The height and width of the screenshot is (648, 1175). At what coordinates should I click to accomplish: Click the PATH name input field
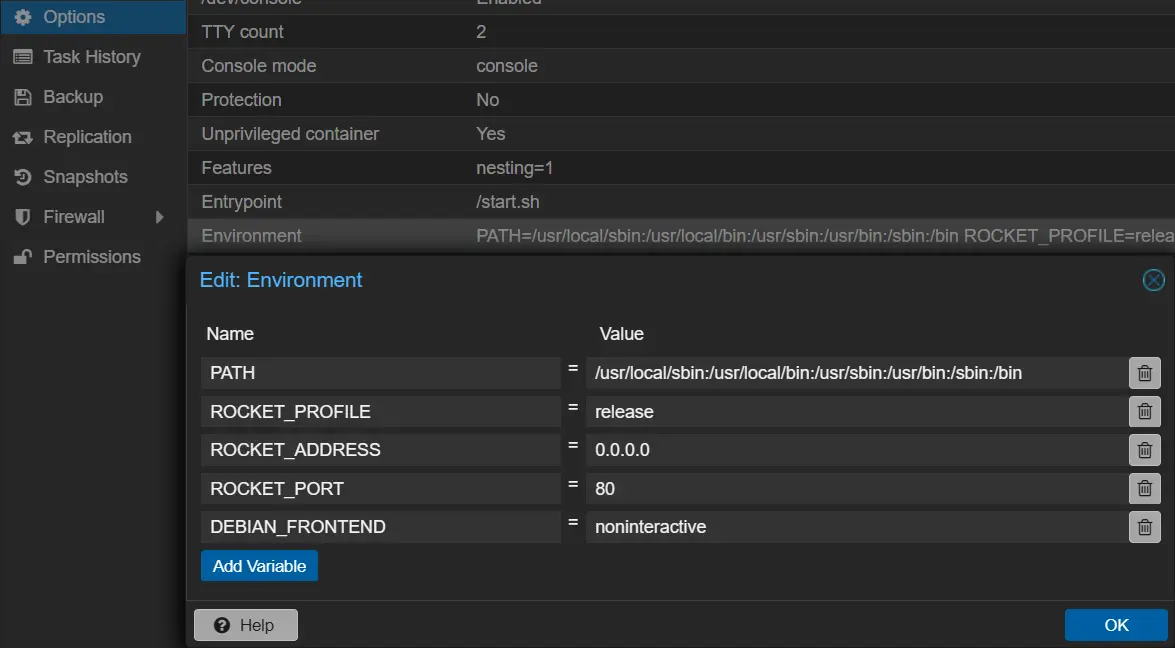380,372
